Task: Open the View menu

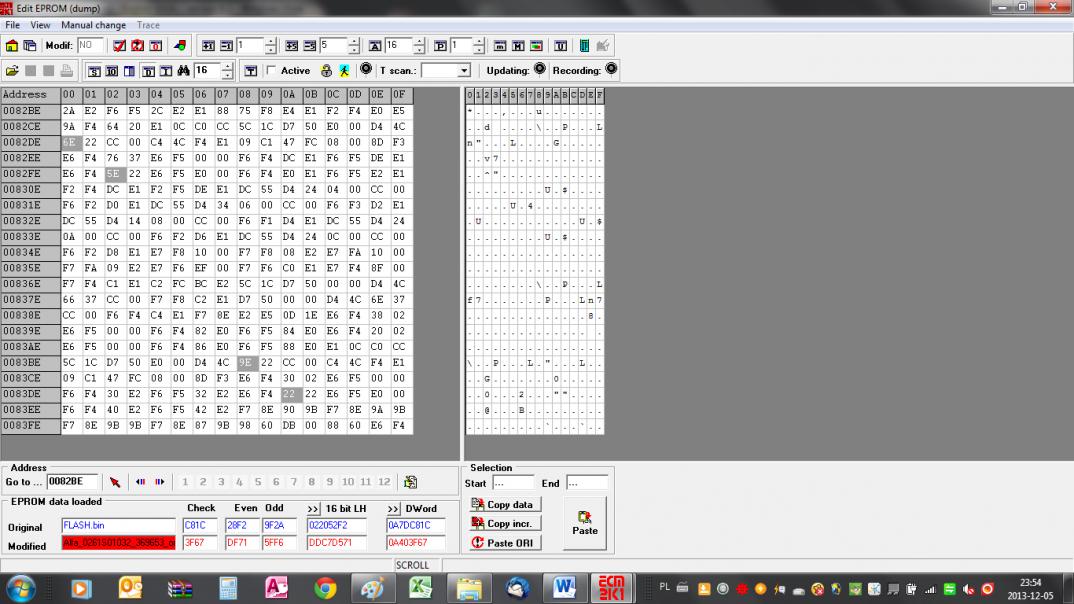Action: coord(40,25)
